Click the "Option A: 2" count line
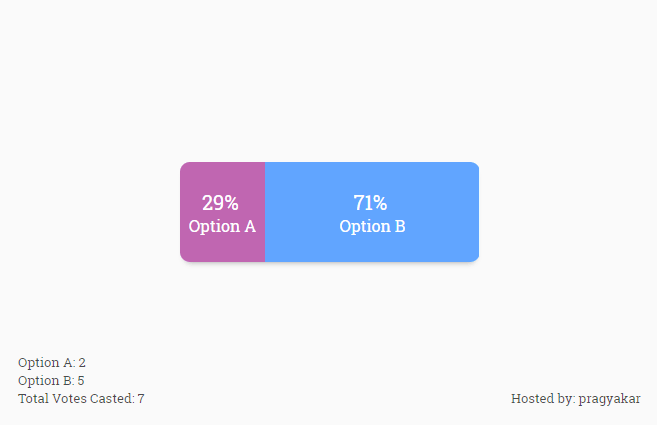 52,363
